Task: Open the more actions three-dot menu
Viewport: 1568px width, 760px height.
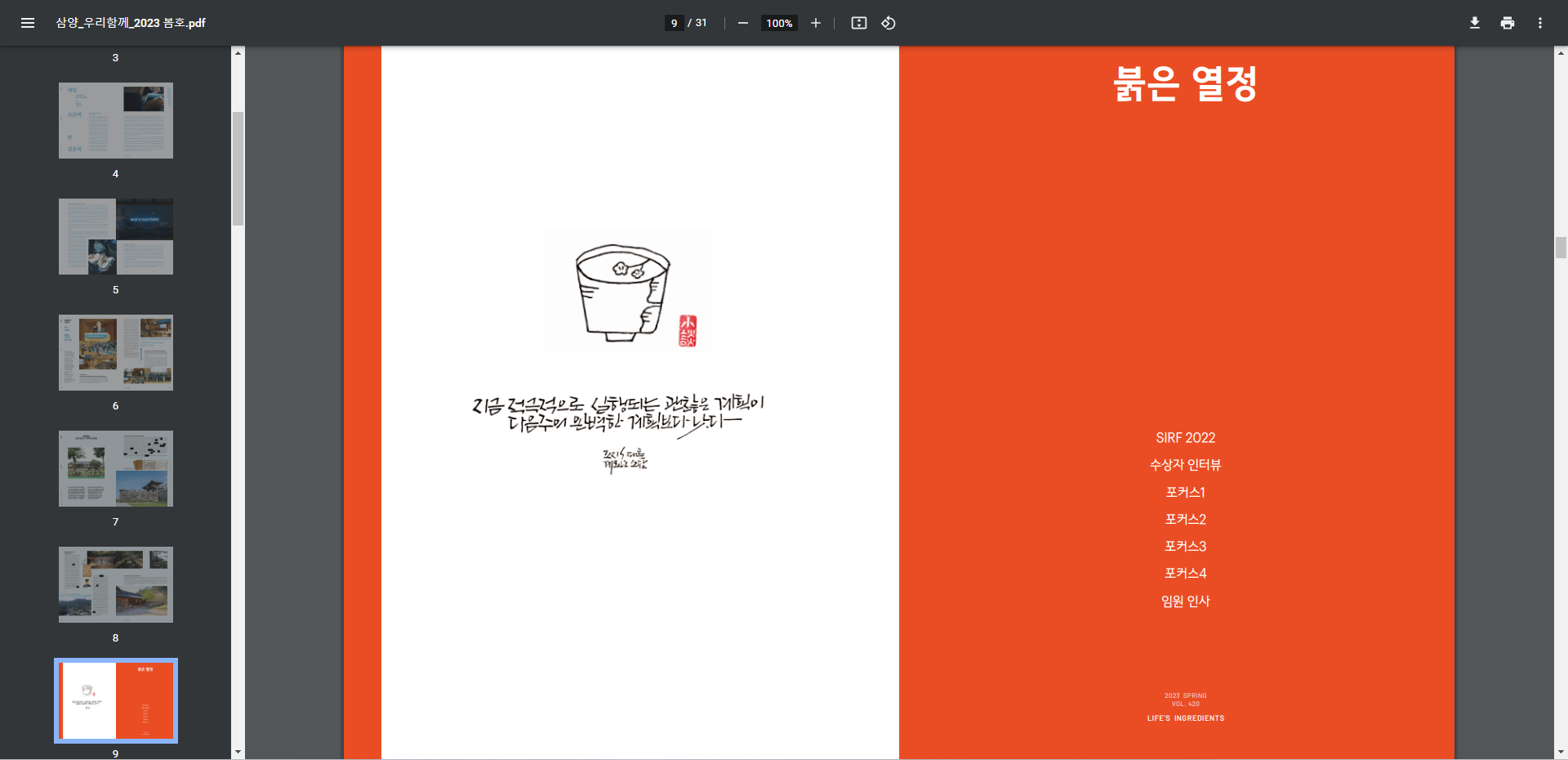Action: 1539,23
